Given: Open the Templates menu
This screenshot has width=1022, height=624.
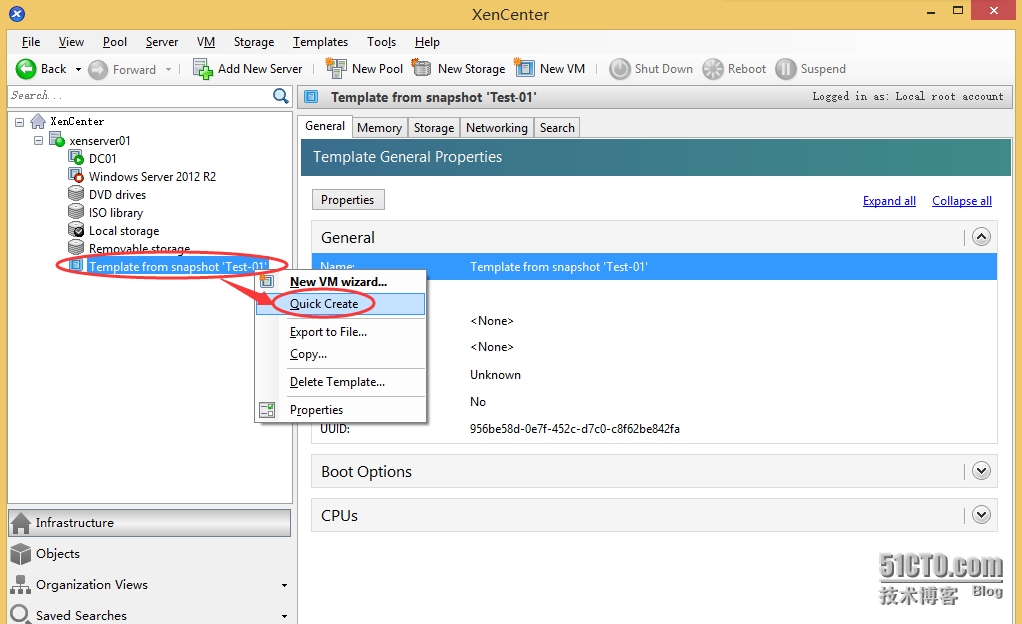Looking at the screenshot, I should [x=320, y=42].
